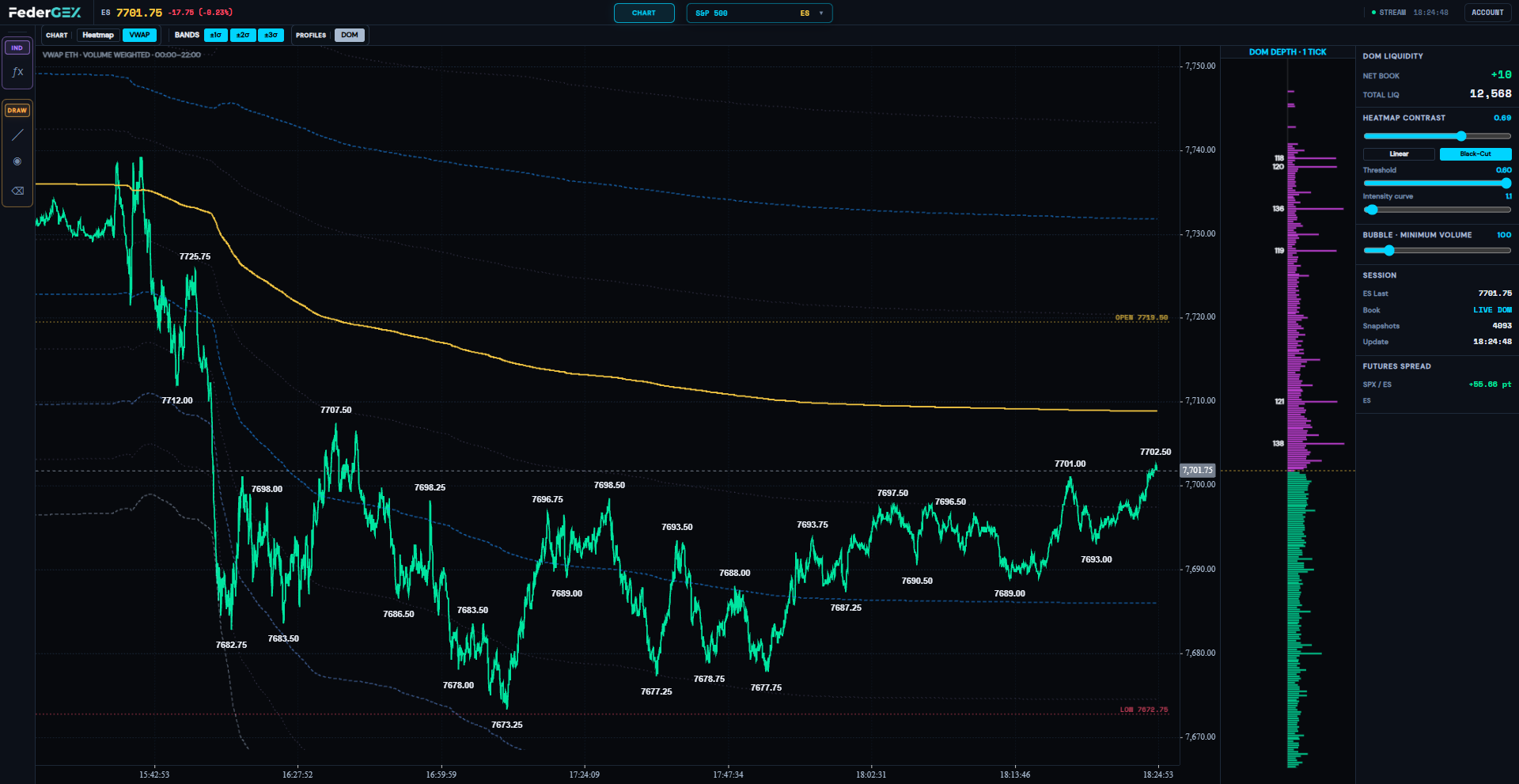1519x784 pixels.
Task: Select the Black-Cut heatmap mode
Action: pos(1475,153)
